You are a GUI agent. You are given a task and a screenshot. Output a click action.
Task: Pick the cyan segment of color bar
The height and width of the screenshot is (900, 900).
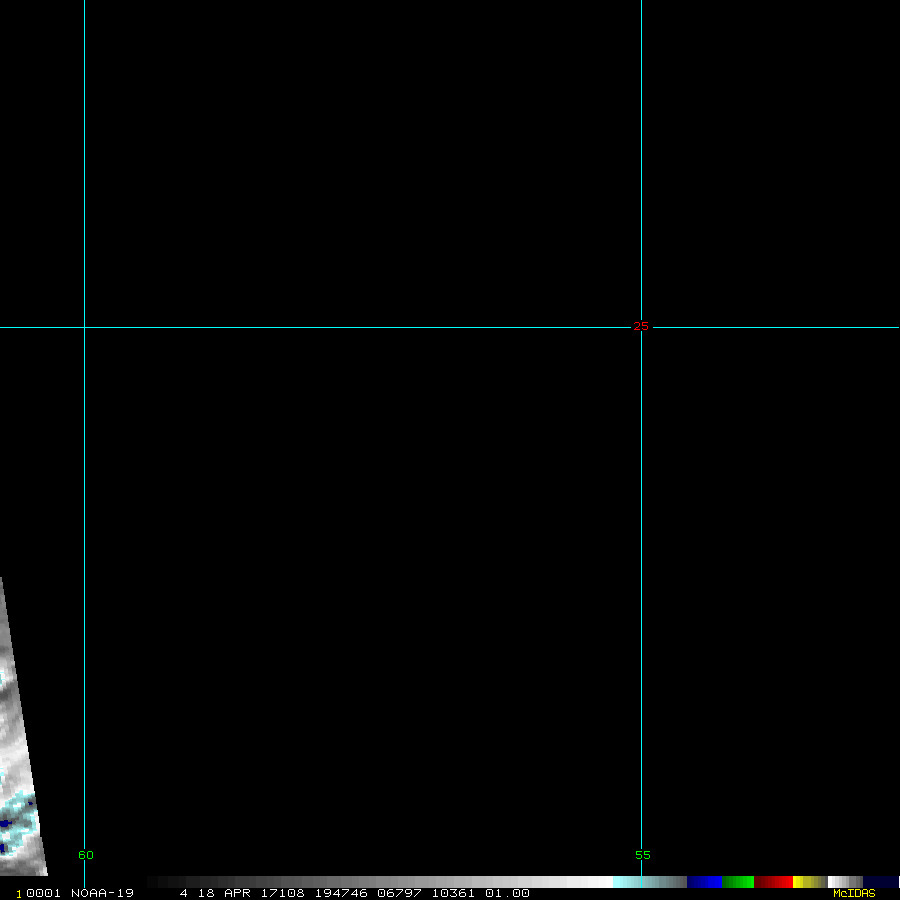[x=649, y=882]
